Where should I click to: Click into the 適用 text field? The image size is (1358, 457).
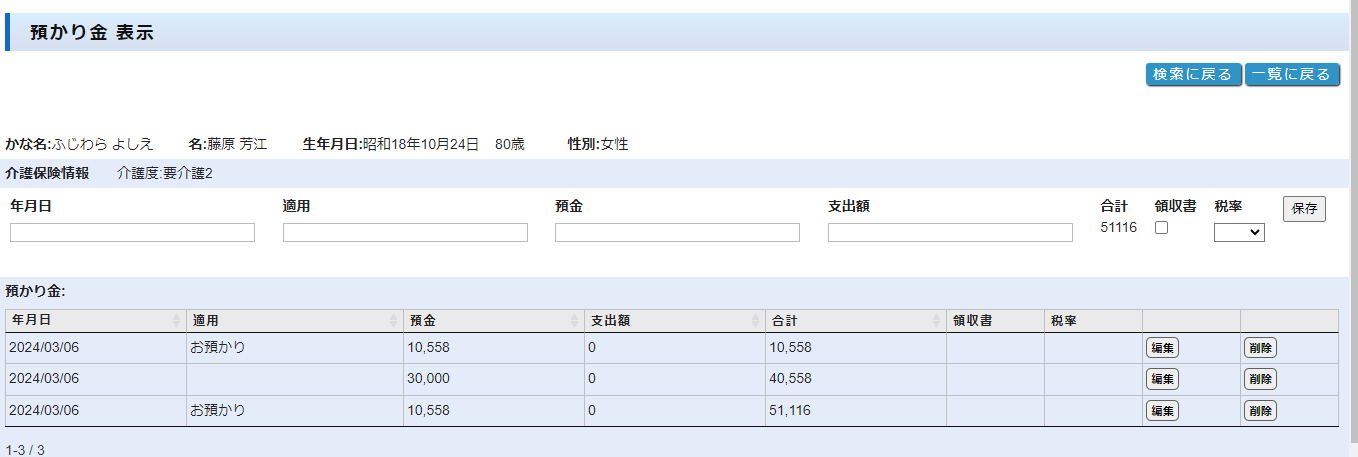405,232
